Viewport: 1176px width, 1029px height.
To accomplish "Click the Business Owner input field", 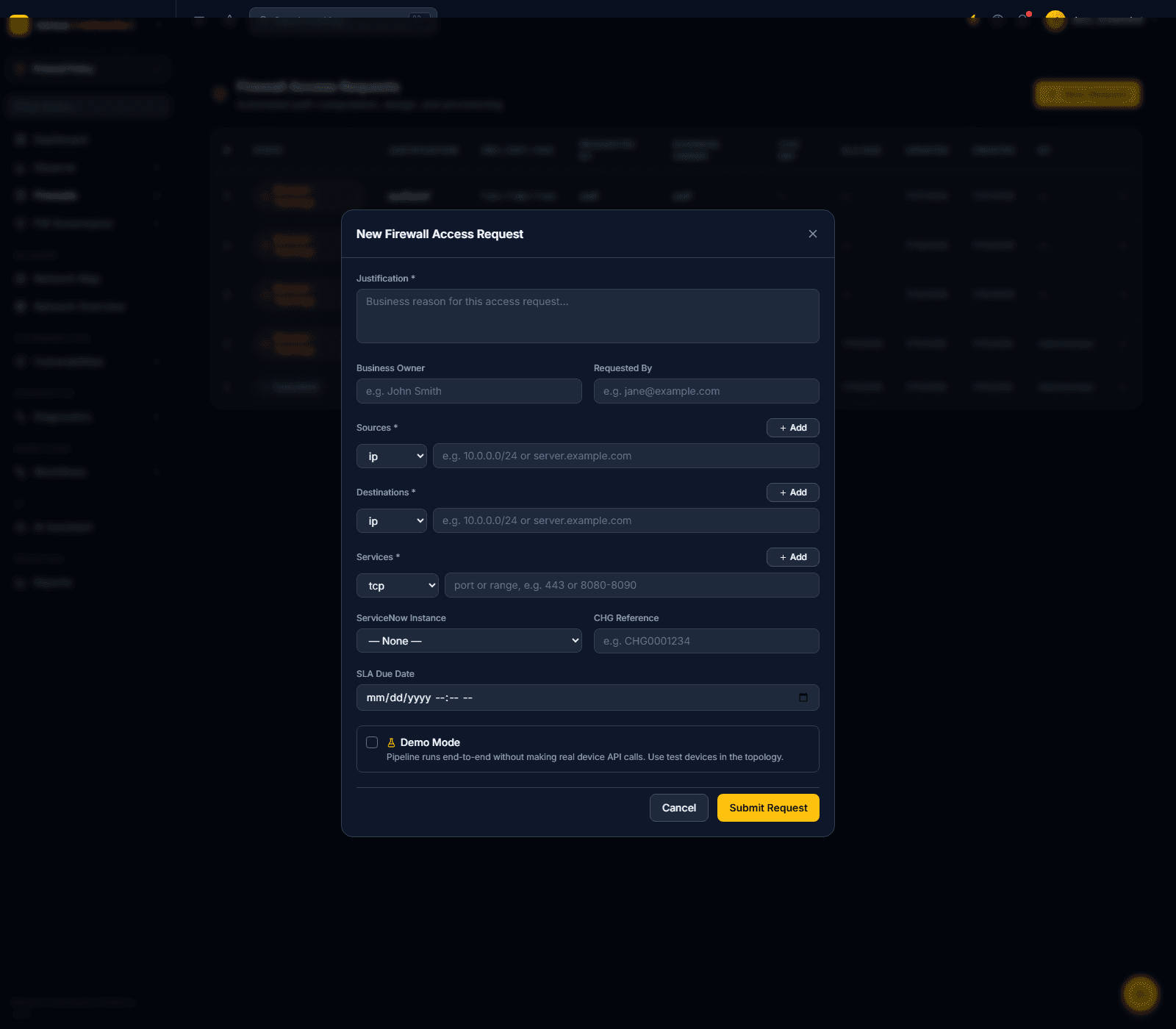I will (x=469, y=391).
